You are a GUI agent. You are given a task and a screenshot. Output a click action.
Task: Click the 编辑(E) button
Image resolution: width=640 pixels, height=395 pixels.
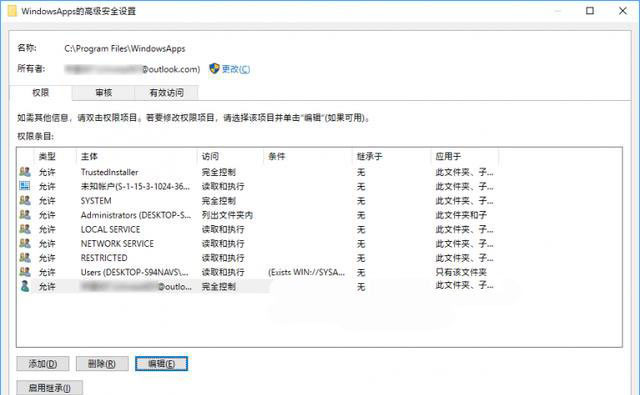click(162, 364)
